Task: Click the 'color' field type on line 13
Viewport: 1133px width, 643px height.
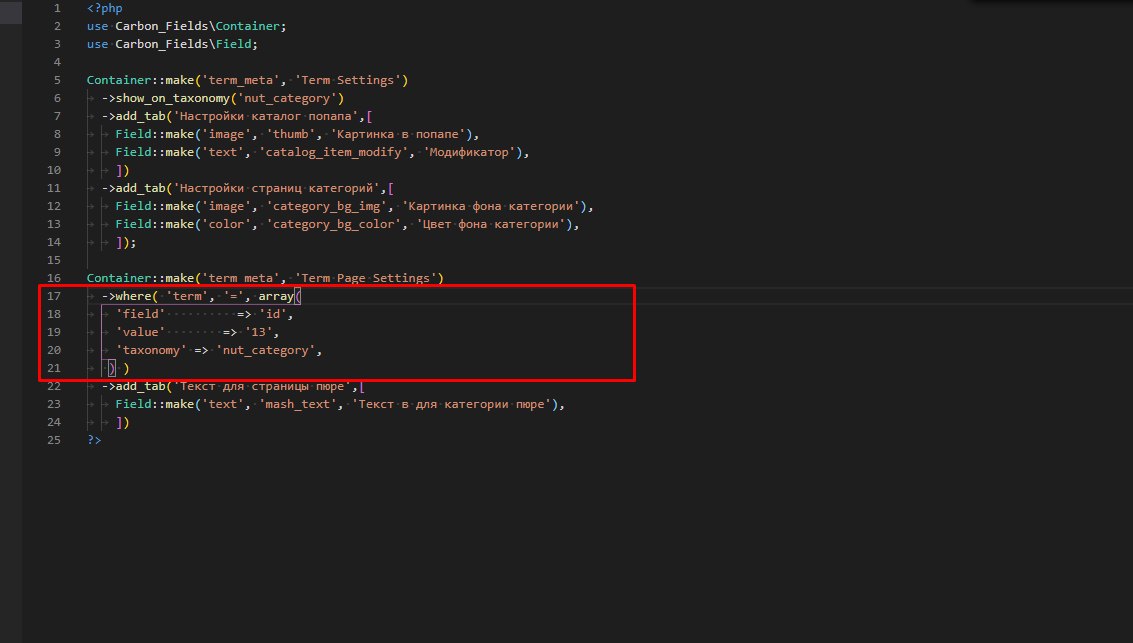Action: [226, 225]
